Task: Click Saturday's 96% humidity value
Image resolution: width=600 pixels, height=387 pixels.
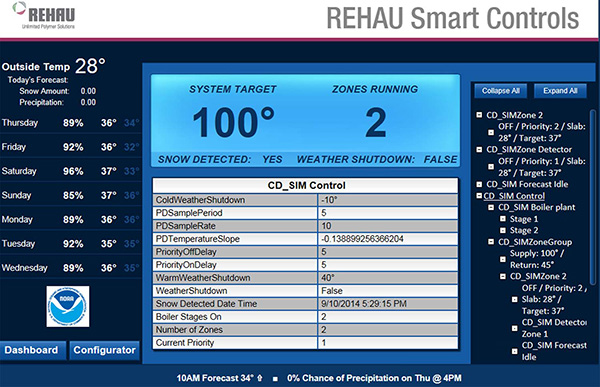Action: pos(73,171)
